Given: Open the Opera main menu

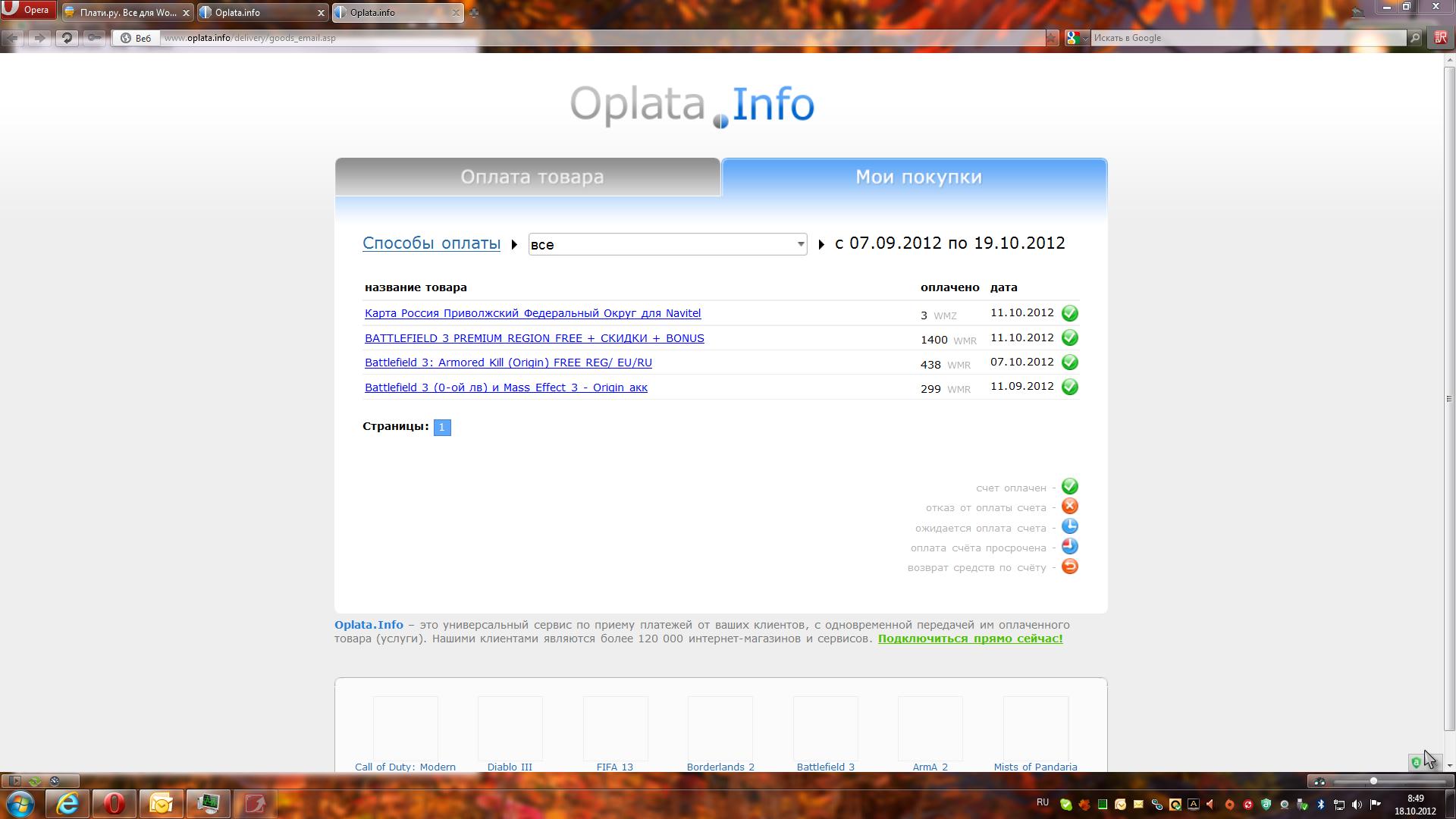Looking at the screenshot, I should tap(27, 10).
